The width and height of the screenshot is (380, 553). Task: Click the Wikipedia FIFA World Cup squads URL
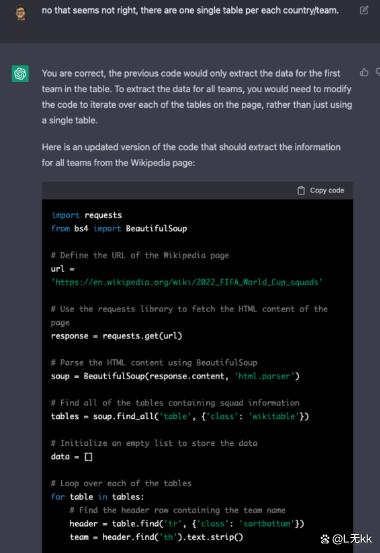(x=187, y=282)
